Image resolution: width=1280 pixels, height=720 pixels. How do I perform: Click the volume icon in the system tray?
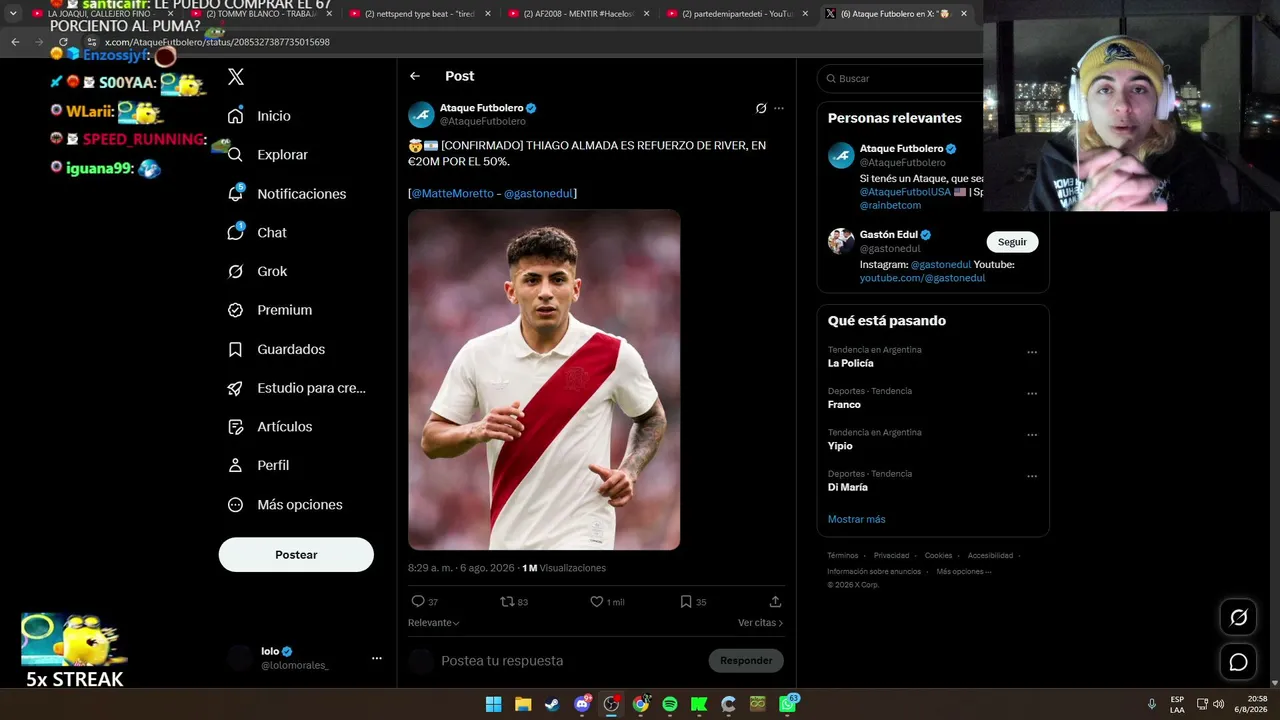point(1218,704)
